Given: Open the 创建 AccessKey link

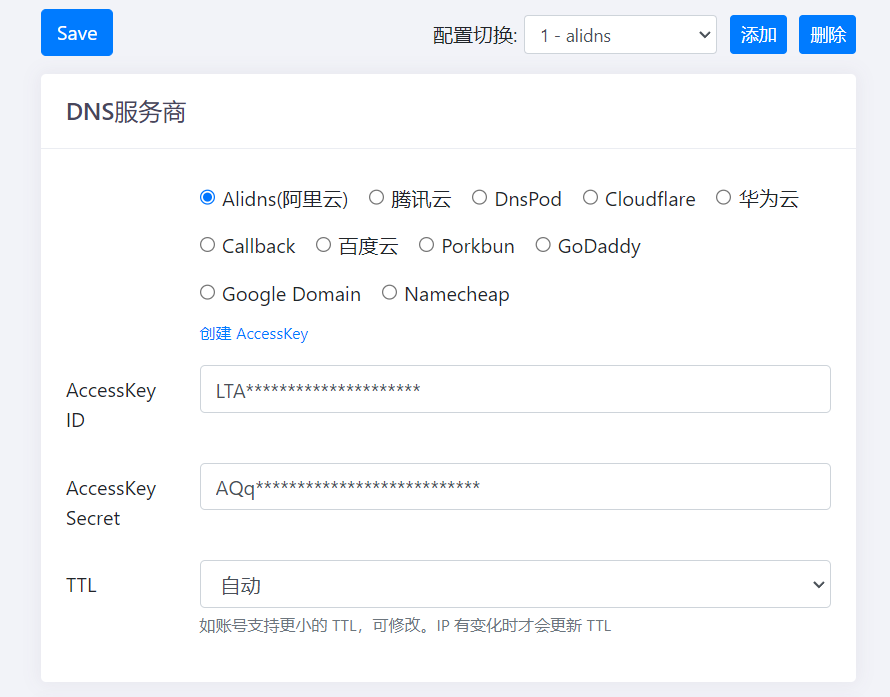Looking at the screenshot, I should tap(254, 334).
